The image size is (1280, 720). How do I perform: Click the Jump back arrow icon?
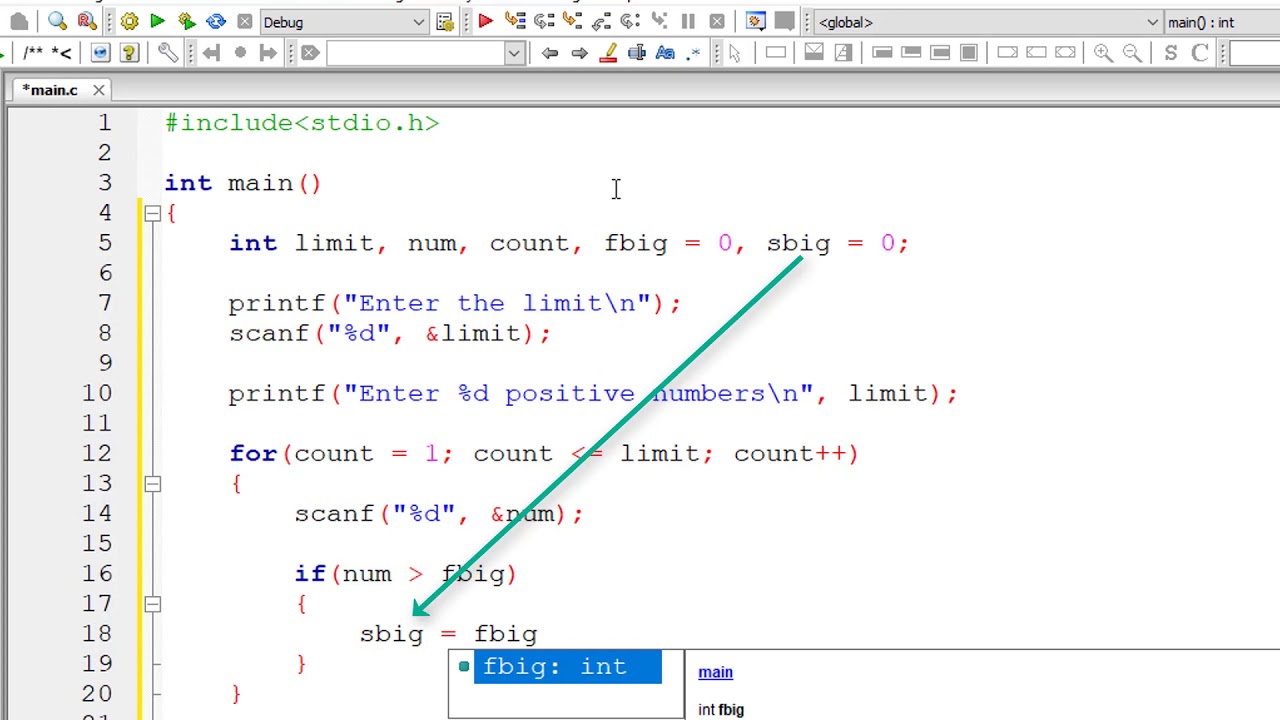(550, 53)
